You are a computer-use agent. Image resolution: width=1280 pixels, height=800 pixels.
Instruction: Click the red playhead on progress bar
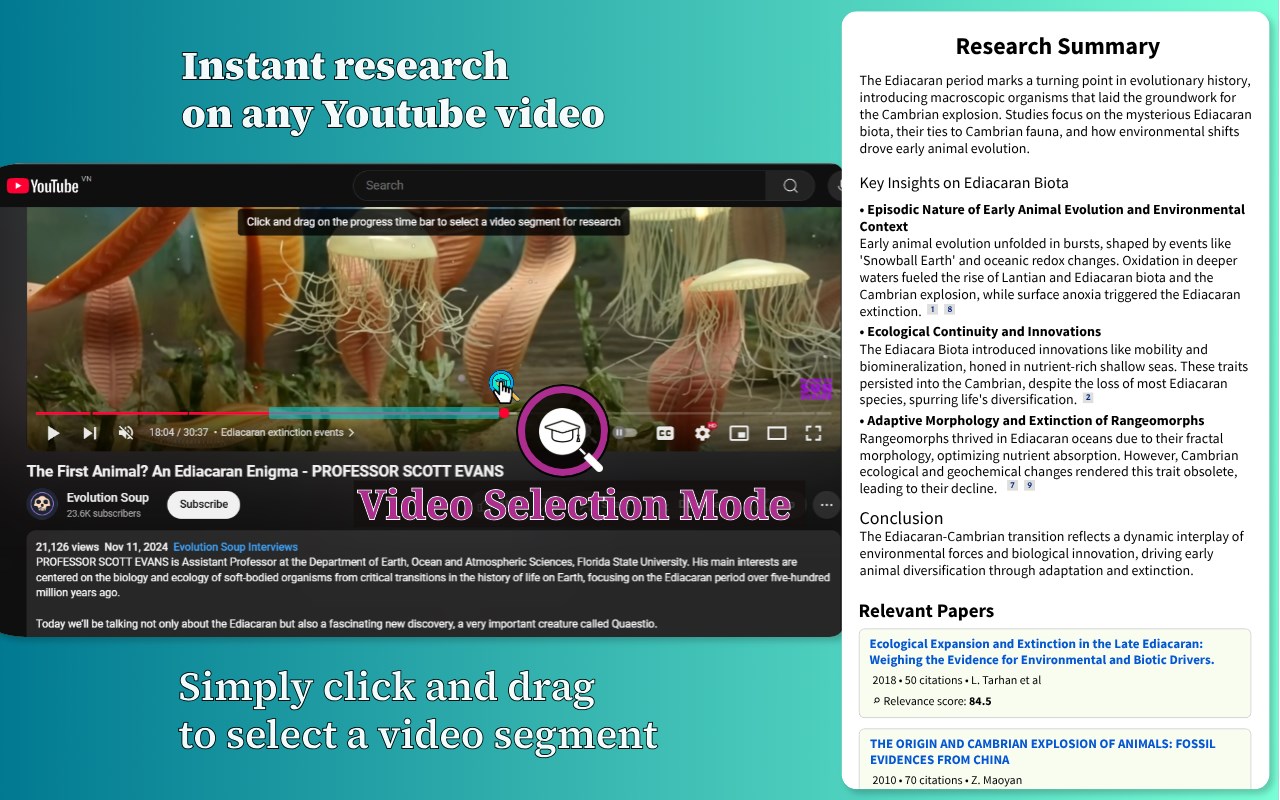pos(504,412)
